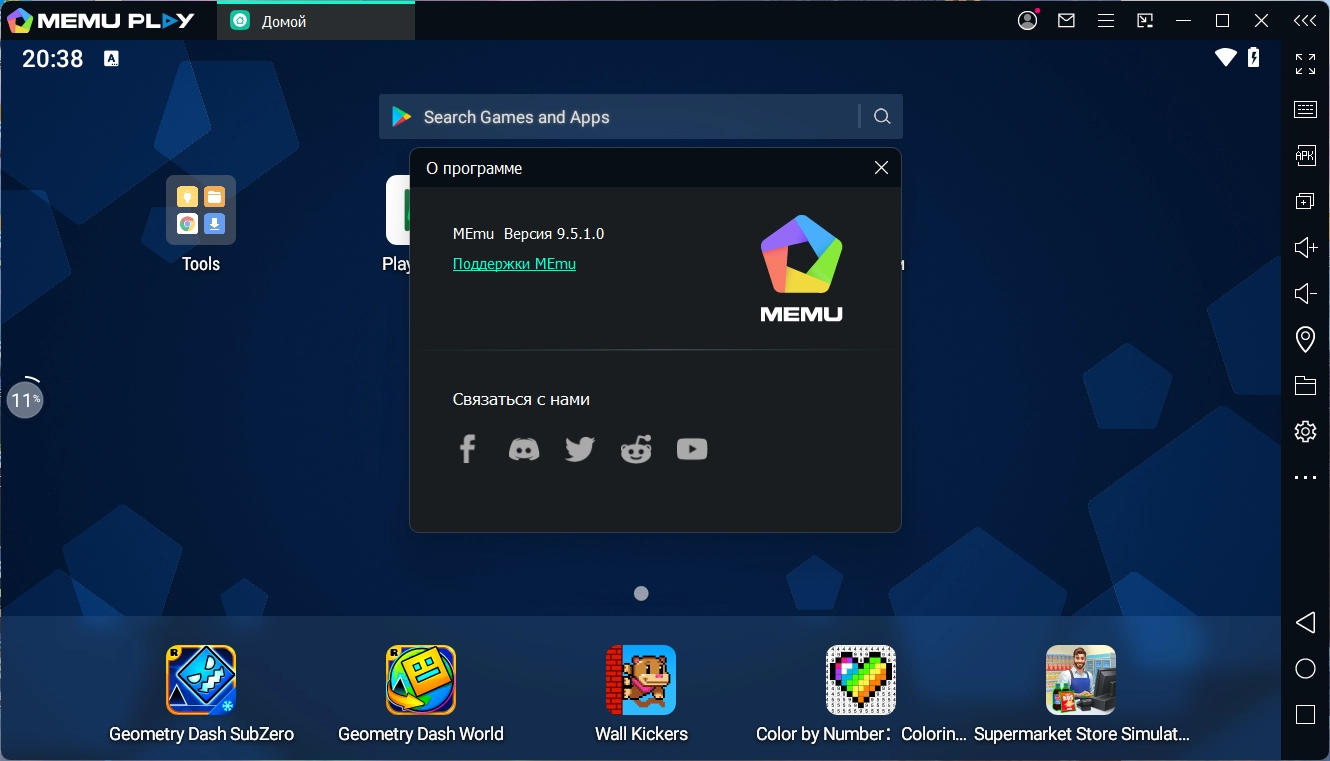Click the 20:38 clock in the status bar
Screen dimensions: 1330x761
pos(53,59)
